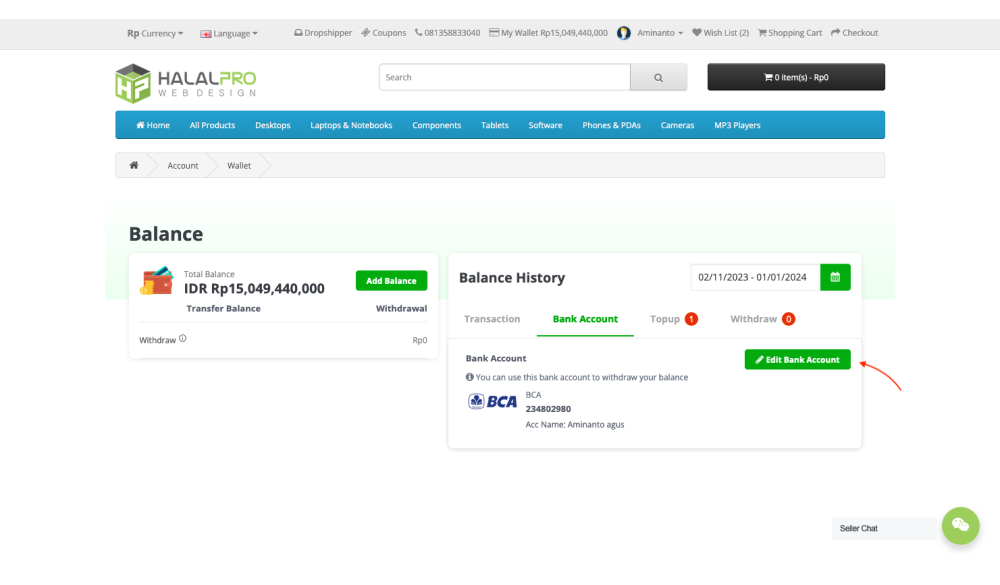Expand the Currency dropdown

click(x=155, y=33)
